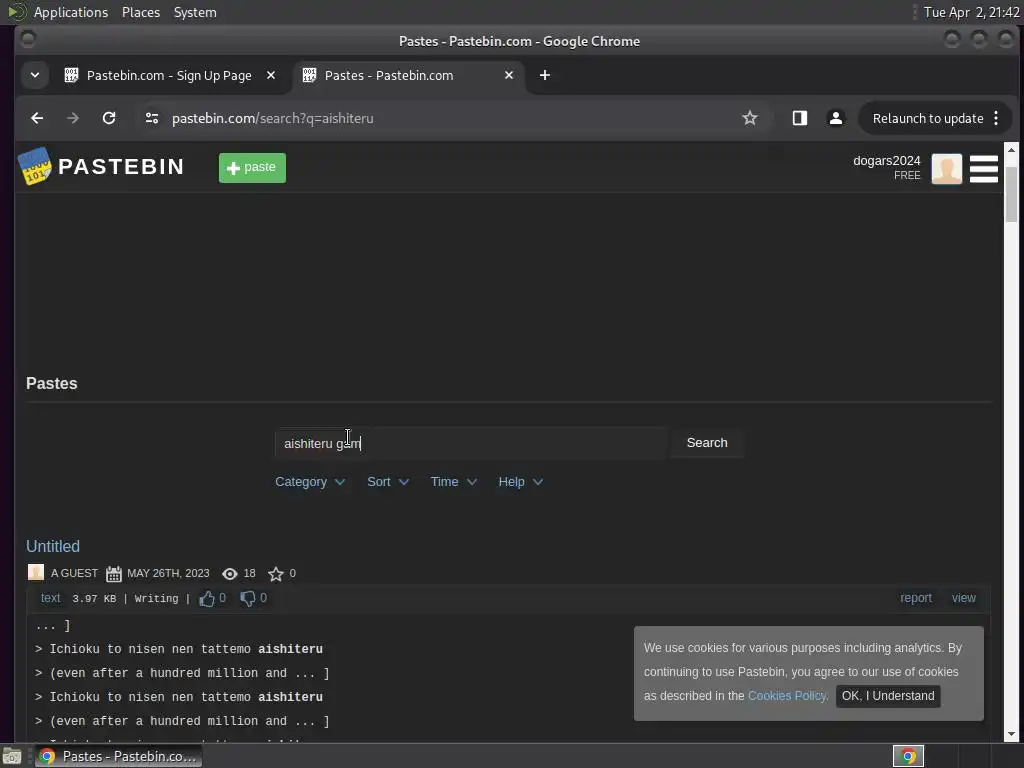Screen dimensions: 1024x768
Task: Click the page vertical scrollbar thumb
Action: pos(1011,195)
